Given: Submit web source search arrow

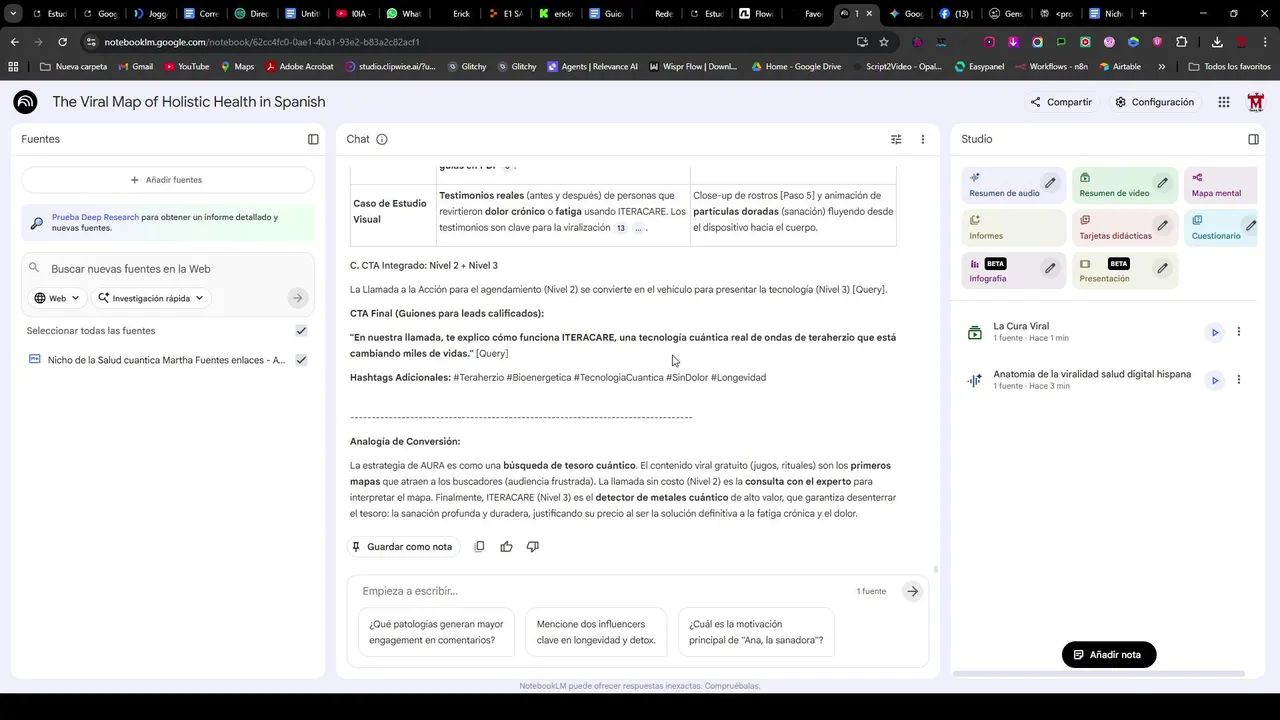Looking at the screenshot, I should click(297, 298).
